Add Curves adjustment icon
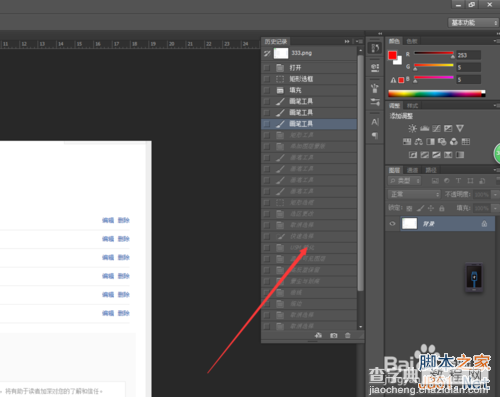Image resolution: width=500 pixels, height=397 pixels. tap(436, 128)
